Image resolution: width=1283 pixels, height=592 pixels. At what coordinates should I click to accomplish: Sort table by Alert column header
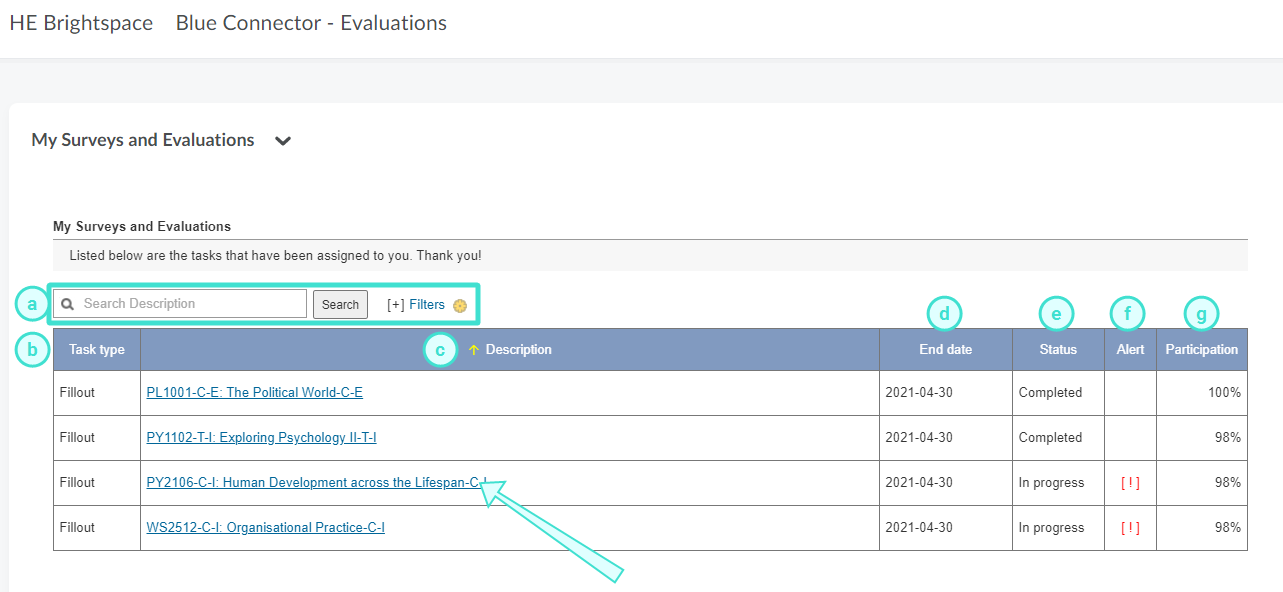coord(1130,350)
